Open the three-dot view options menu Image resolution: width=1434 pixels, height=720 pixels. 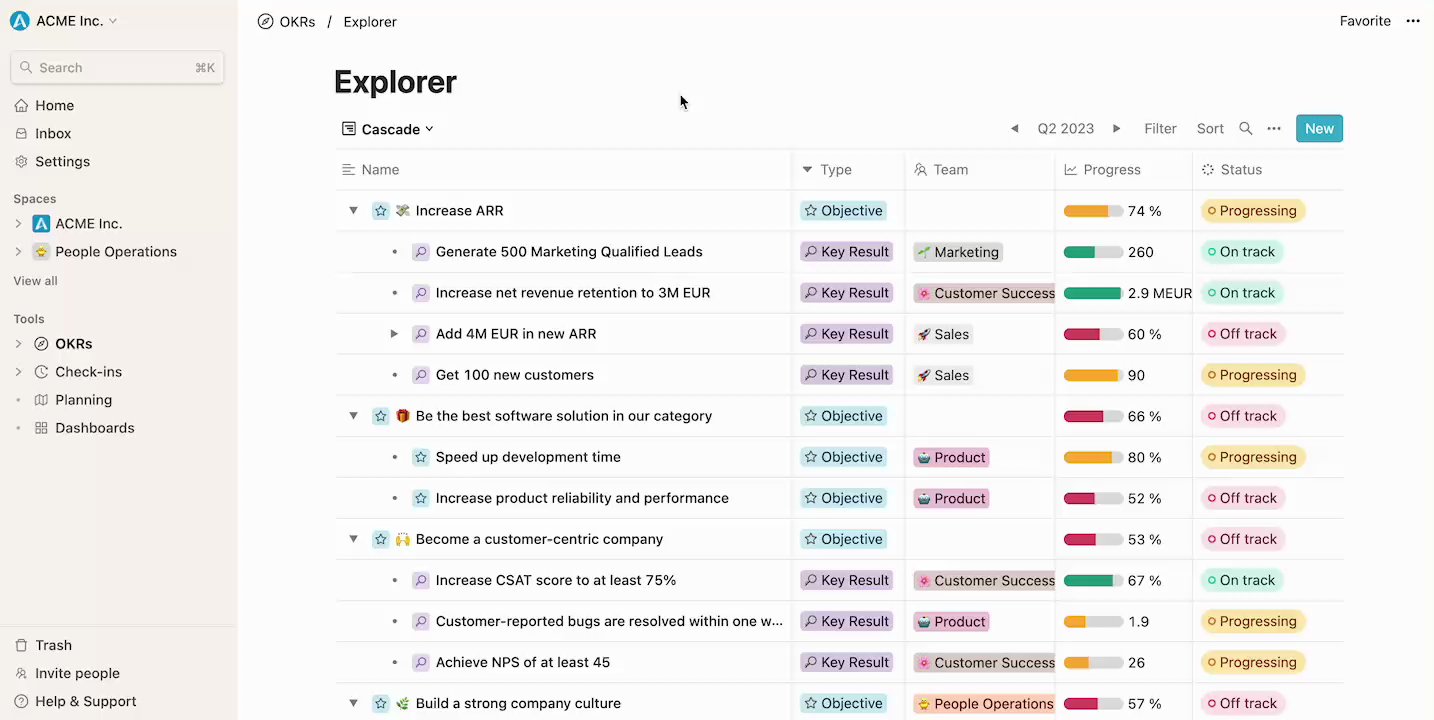[1274, 129]
